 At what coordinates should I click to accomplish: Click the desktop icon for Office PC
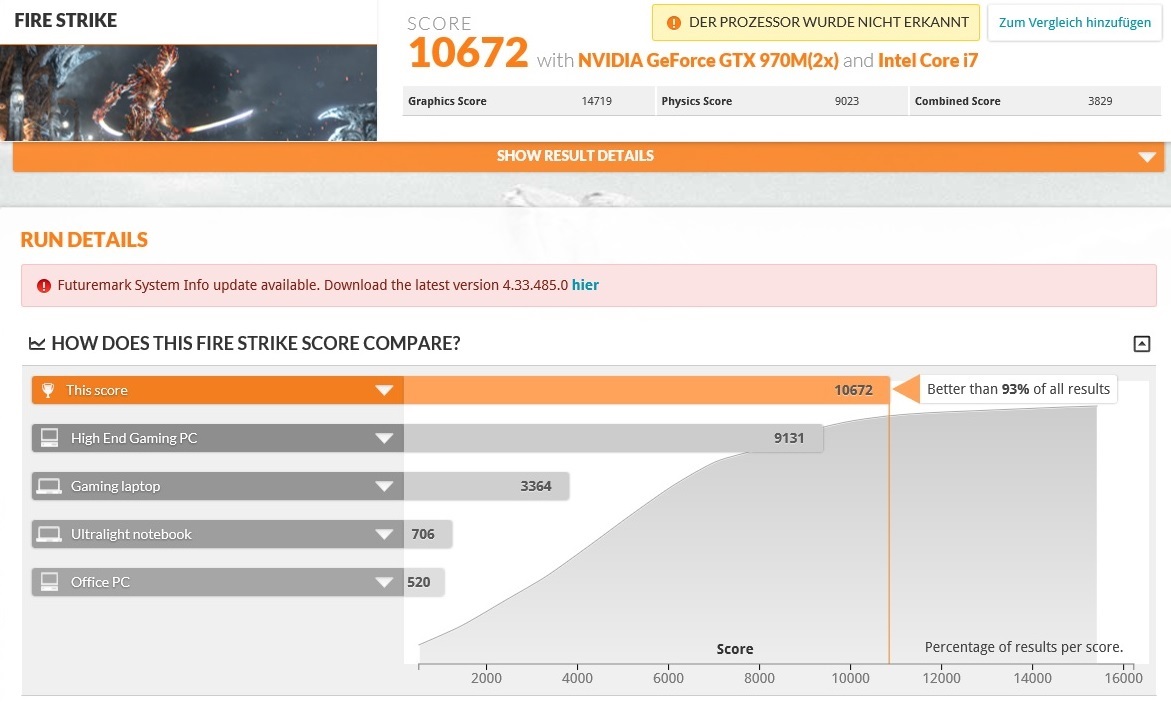49,582
